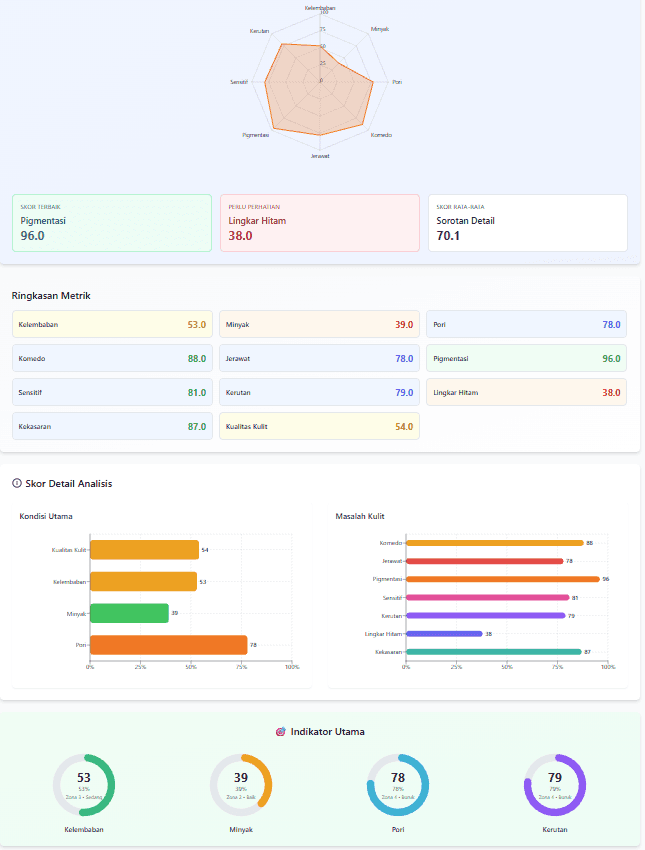Screen dimensions: 645x850
Task: Click the Jerawat tile in Ringkasan Metrik
Action: (319, 358)
